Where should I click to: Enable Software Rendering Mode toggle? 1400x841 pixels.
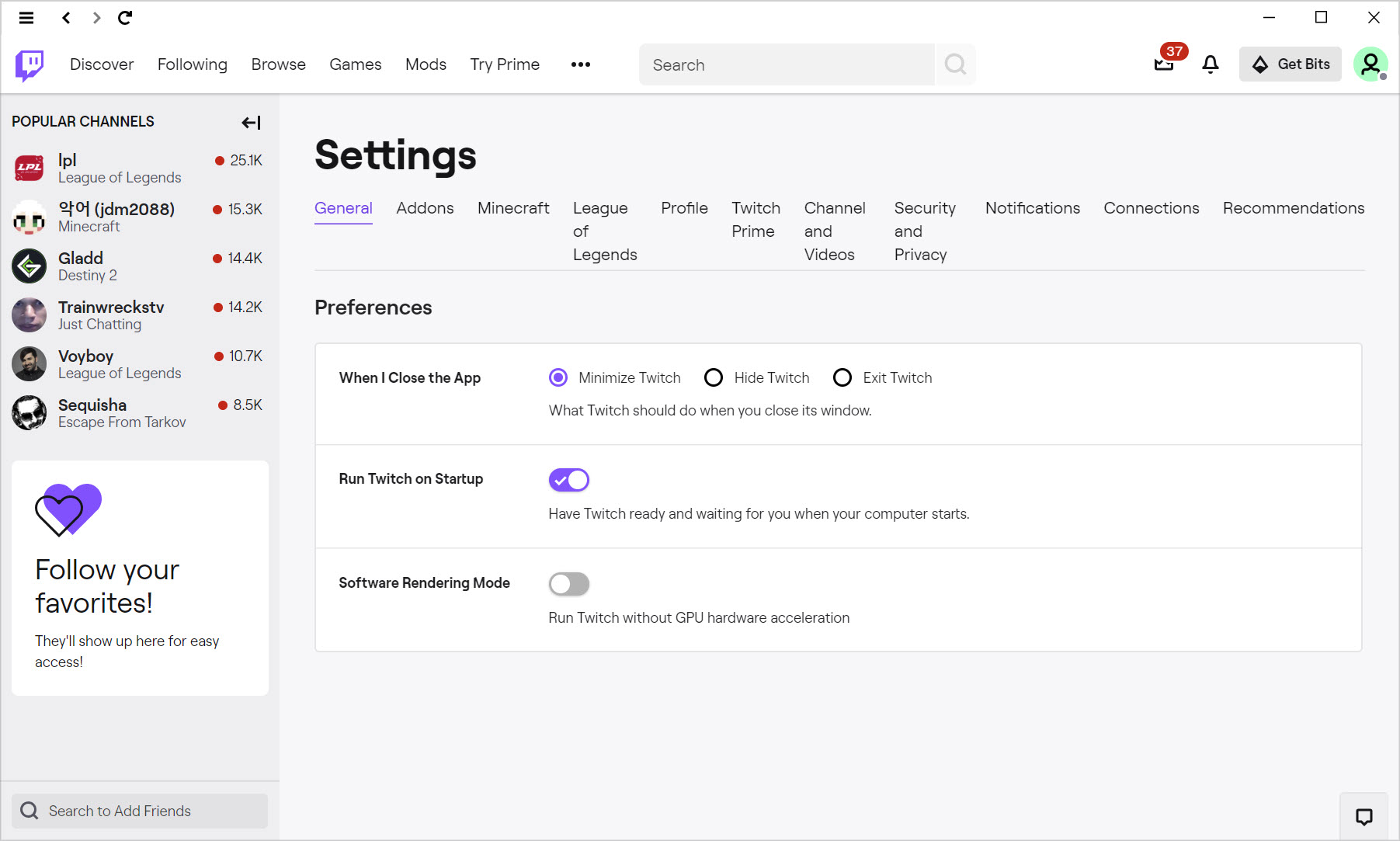click(x=569, y=584)
